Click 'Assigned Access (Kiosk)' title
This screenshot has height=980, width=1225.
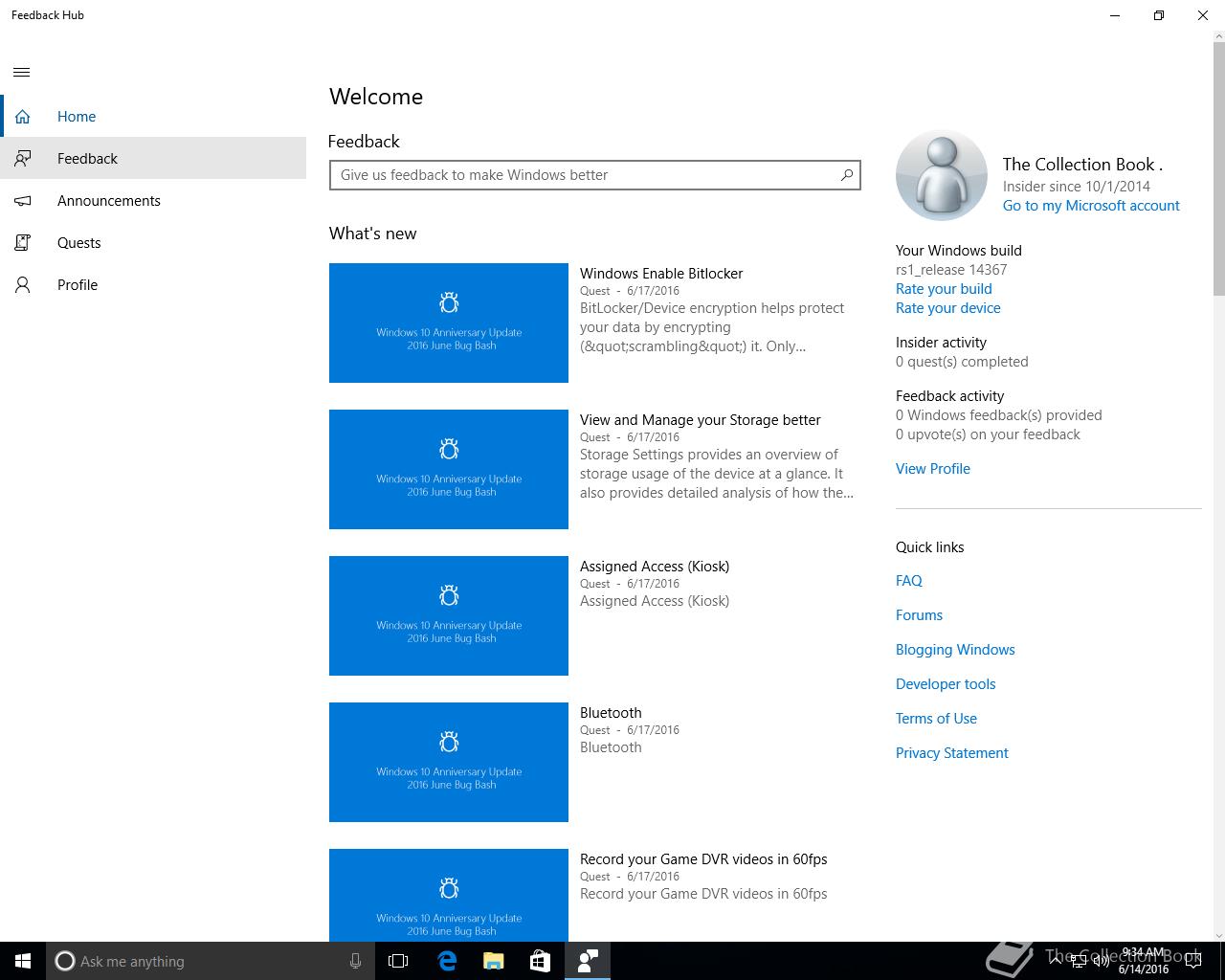point(655,567)
